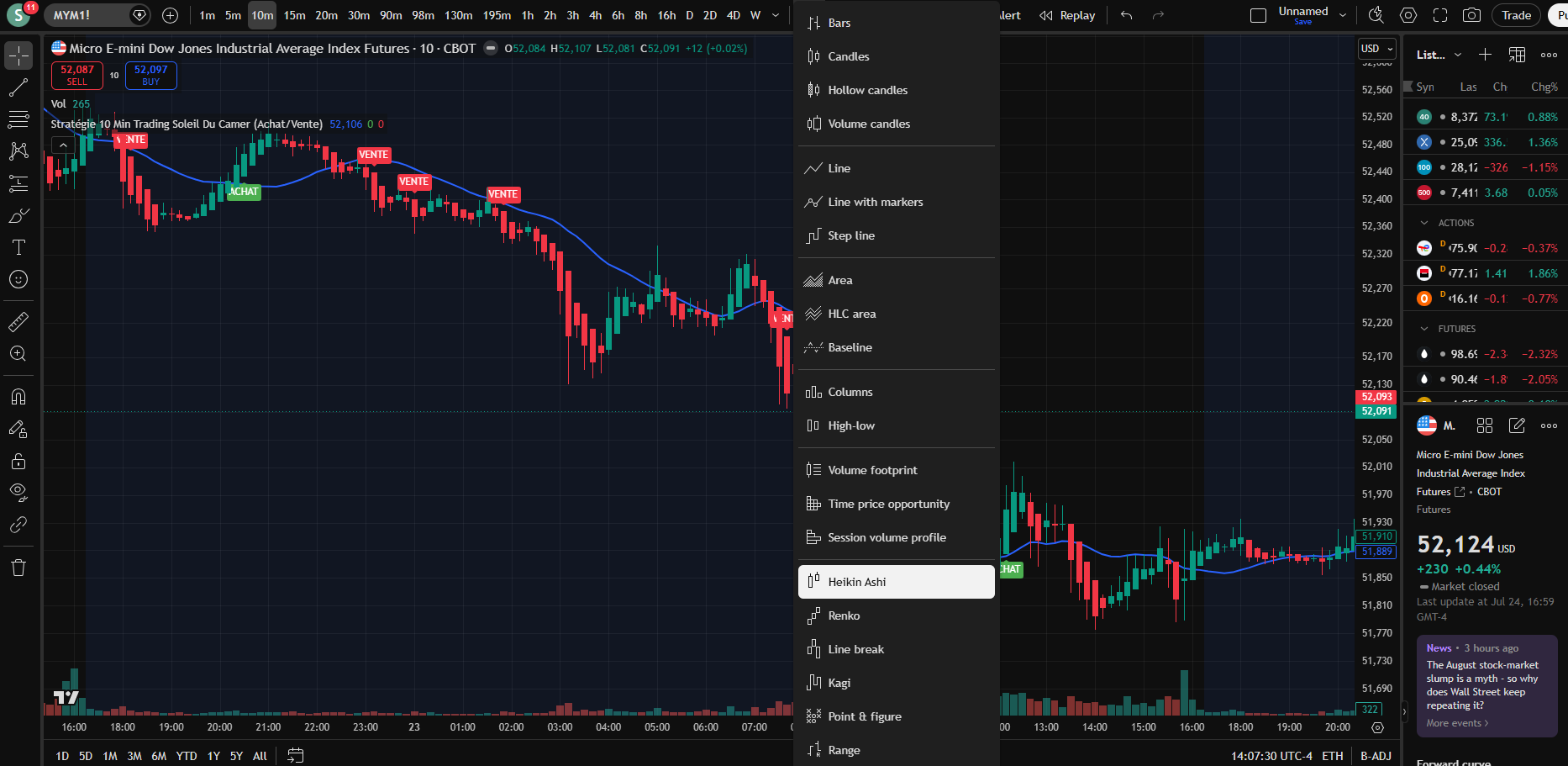The width and height of the screenshot is (1568, 766).
Task: Open the watchlist advanced view icon
Action: pos(1517,55)
